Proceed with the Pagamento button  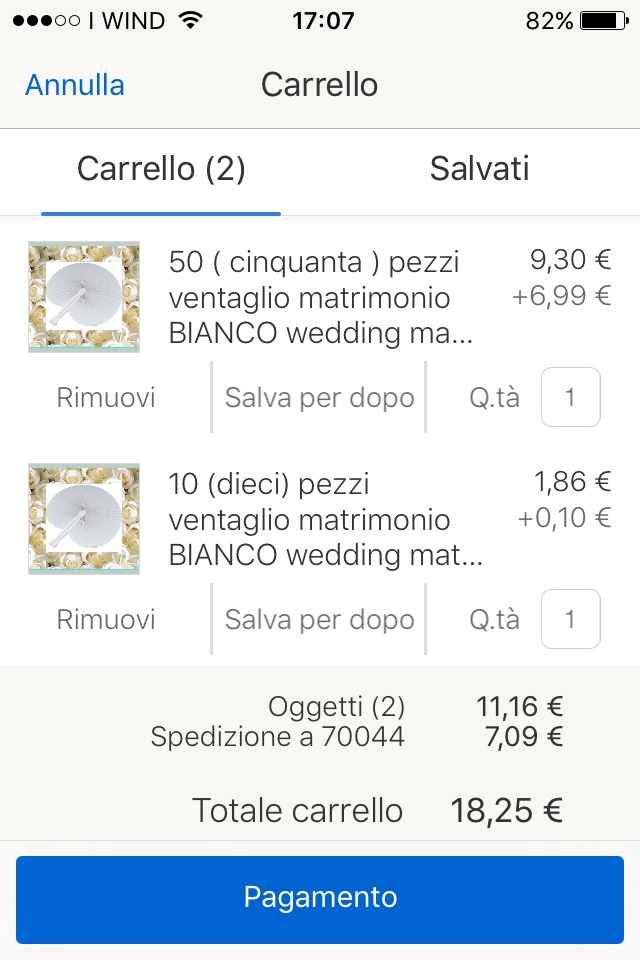pyautogui.click(x=320, y=897)
